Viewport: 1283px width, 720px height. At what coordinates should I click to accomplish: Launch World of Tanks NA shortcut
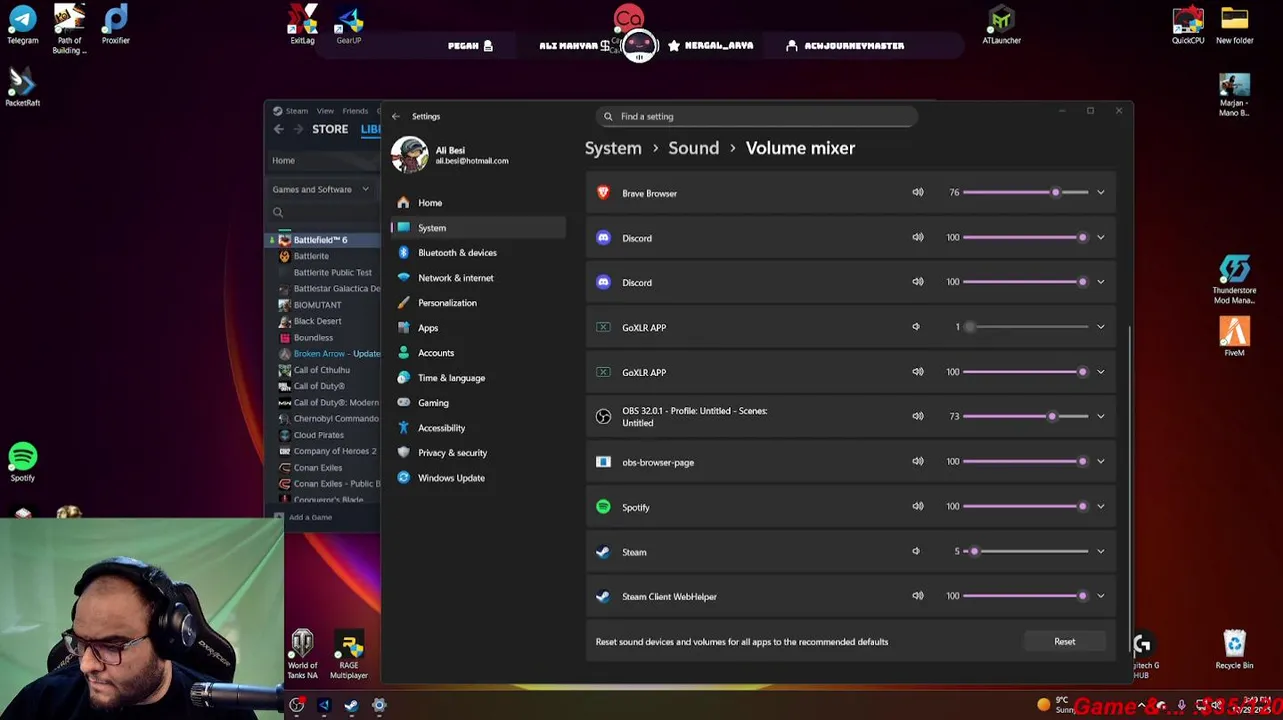point(302,655)
